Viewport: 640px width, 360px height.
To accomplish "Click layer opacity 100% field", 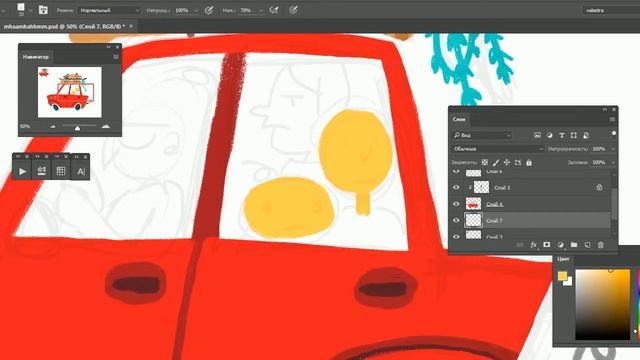I will [600, 149].
